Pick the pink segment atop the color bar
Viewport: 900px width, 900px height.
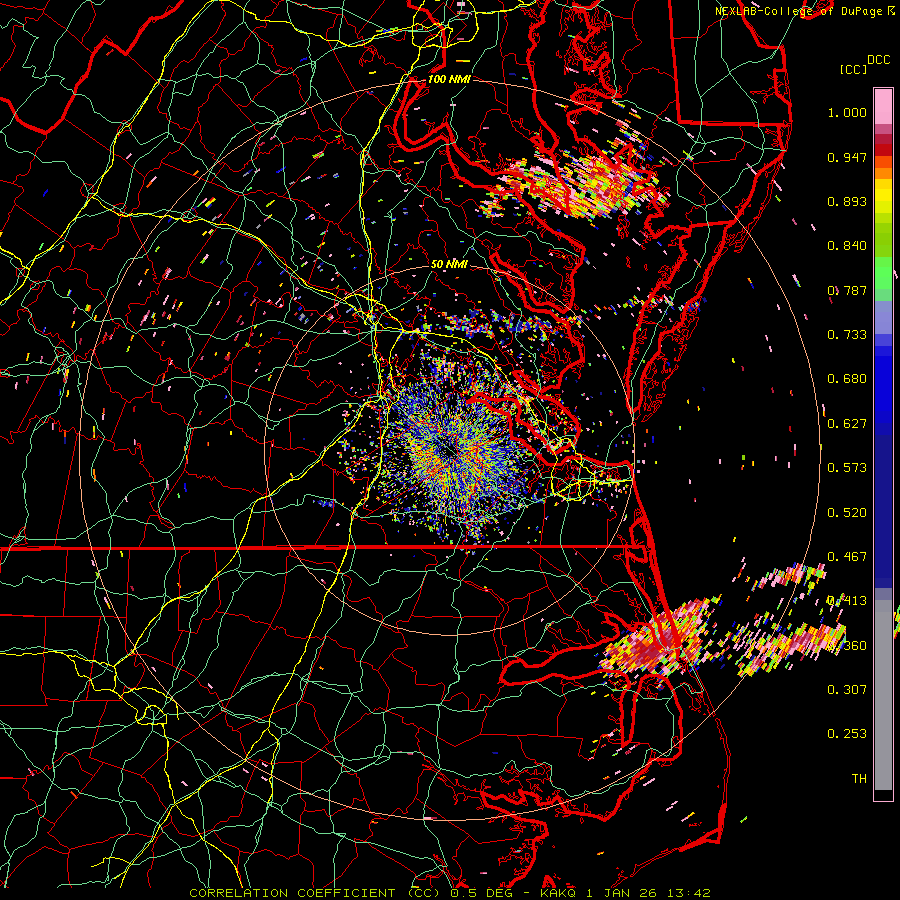pos(883,107)
